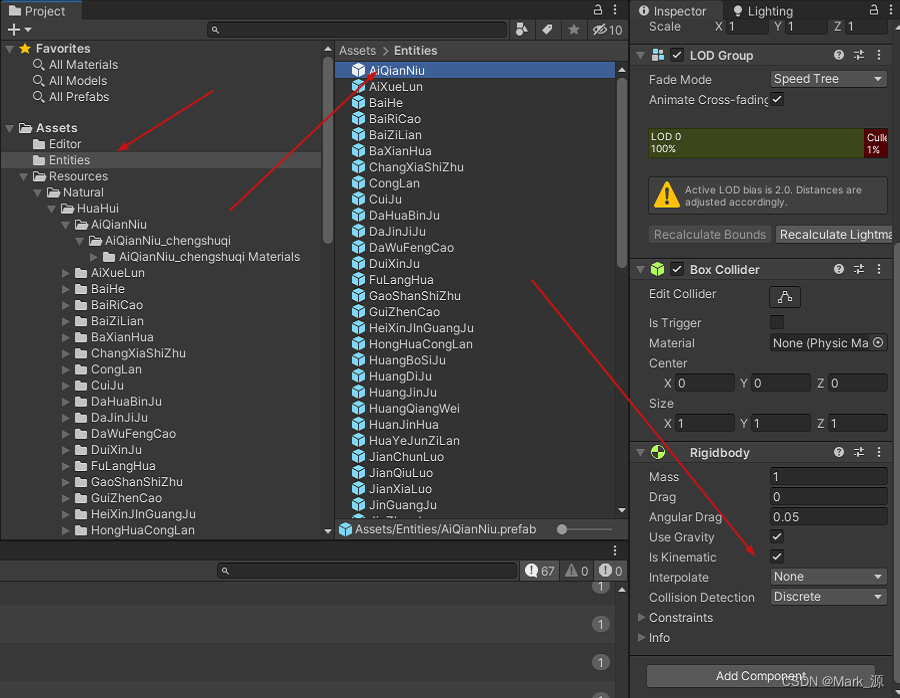Collapse the HuaHui folder in tree
Viewport: 900px width, 698px height.
[x=52, y=208]
